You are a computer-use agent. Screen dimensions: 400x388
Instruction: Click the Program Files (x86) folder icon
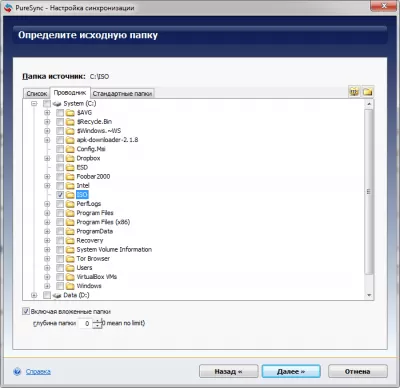[x=70, y=222]
